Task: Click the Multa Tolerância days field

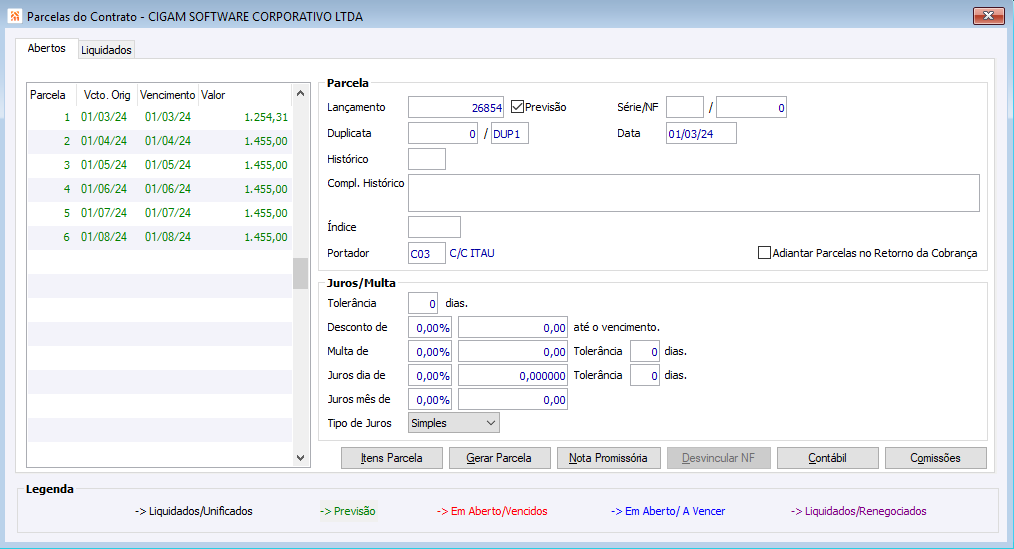Action: (645, 352)
